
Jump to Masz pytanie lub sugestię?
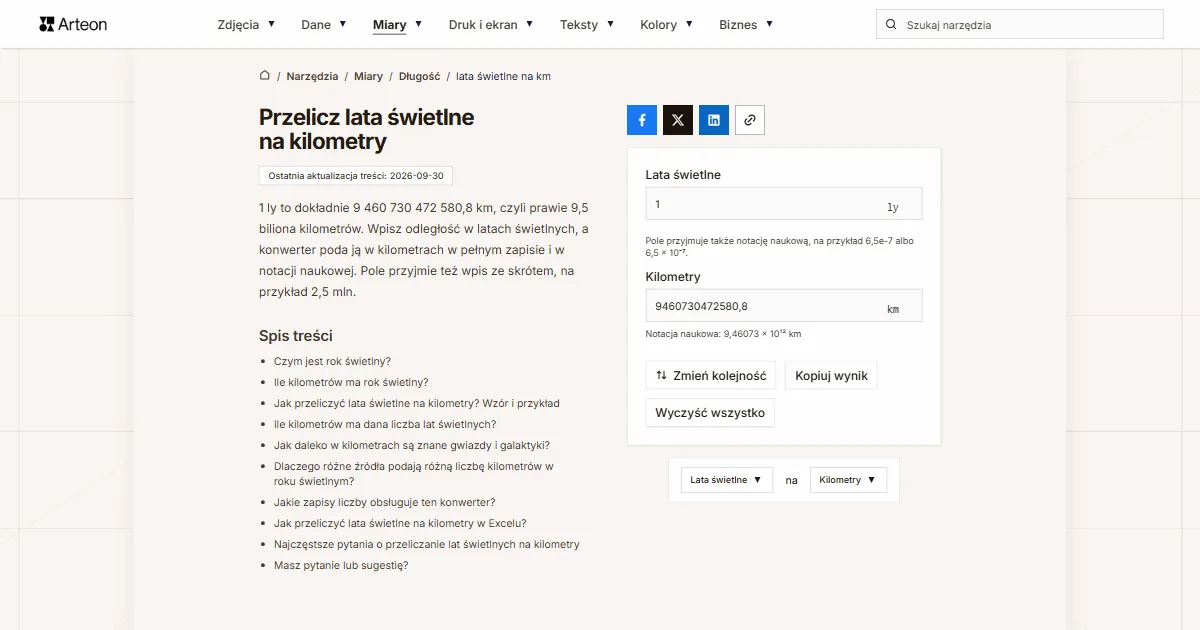[x=341, y=565]
